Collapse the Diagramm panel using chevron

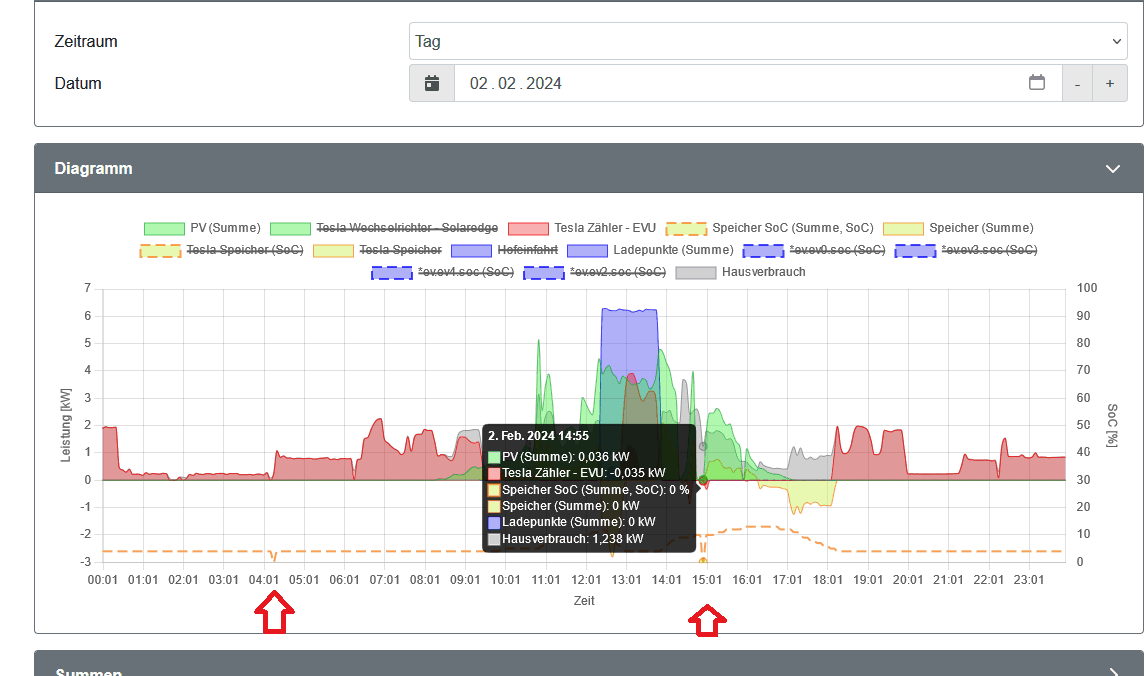[x=1113, y=169]
